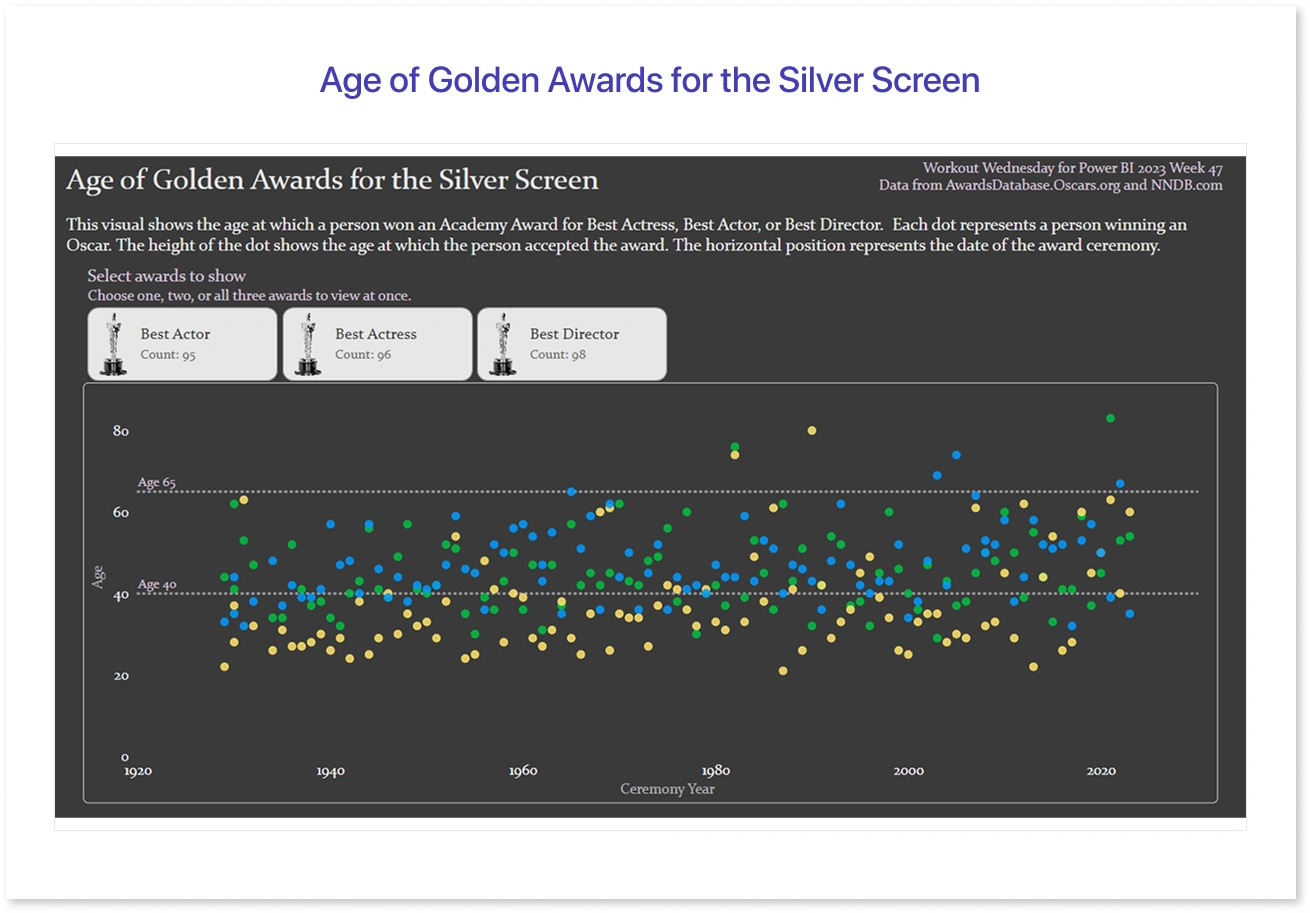Click the x-axis label "2020"
Image resolution: width=1310 pixels, height=913 pixels.
point(1101,771)
